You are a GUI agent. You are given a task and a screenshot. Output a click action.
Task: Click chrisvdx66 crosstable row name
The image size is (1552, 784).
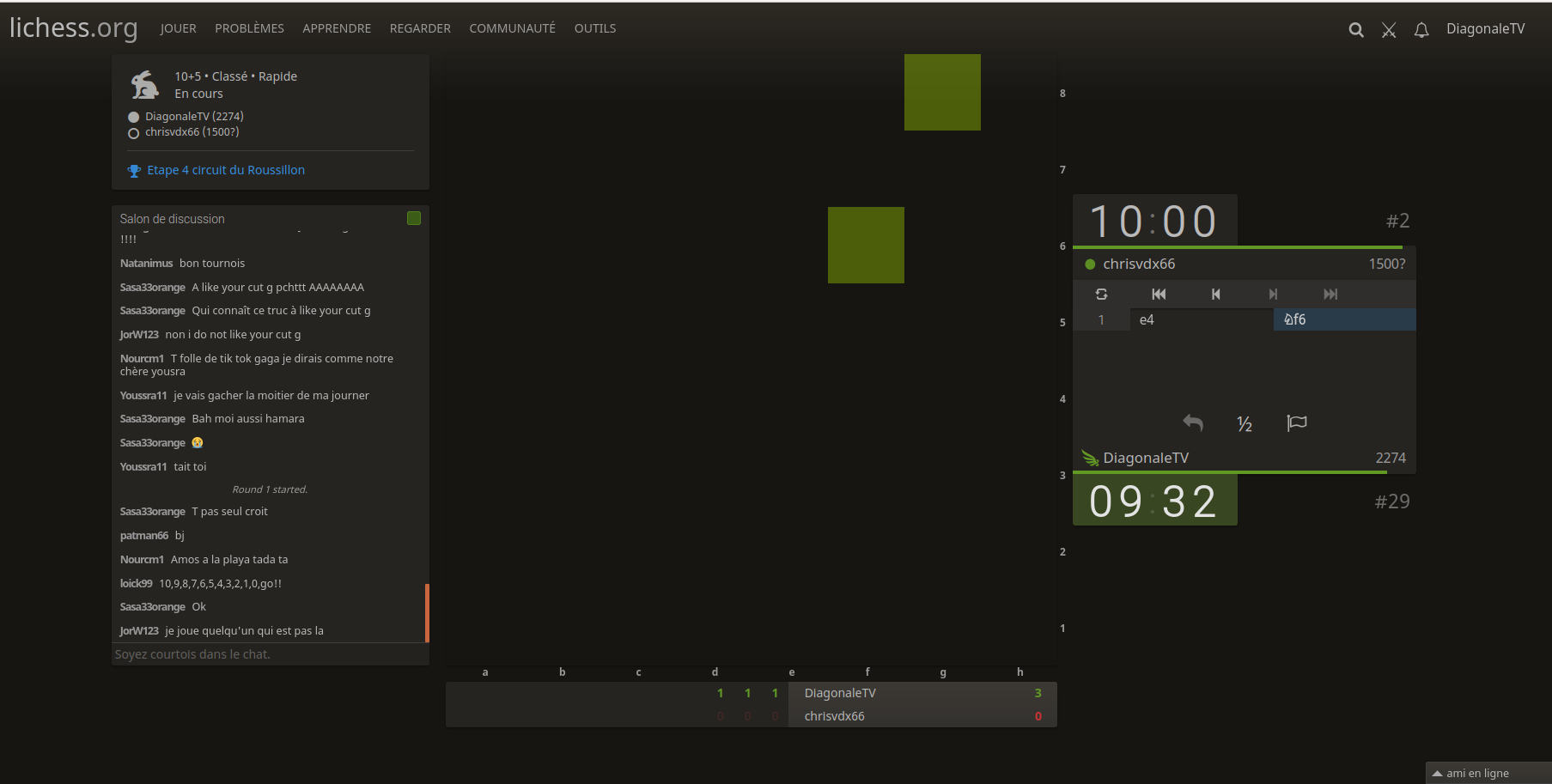point(834,716)
